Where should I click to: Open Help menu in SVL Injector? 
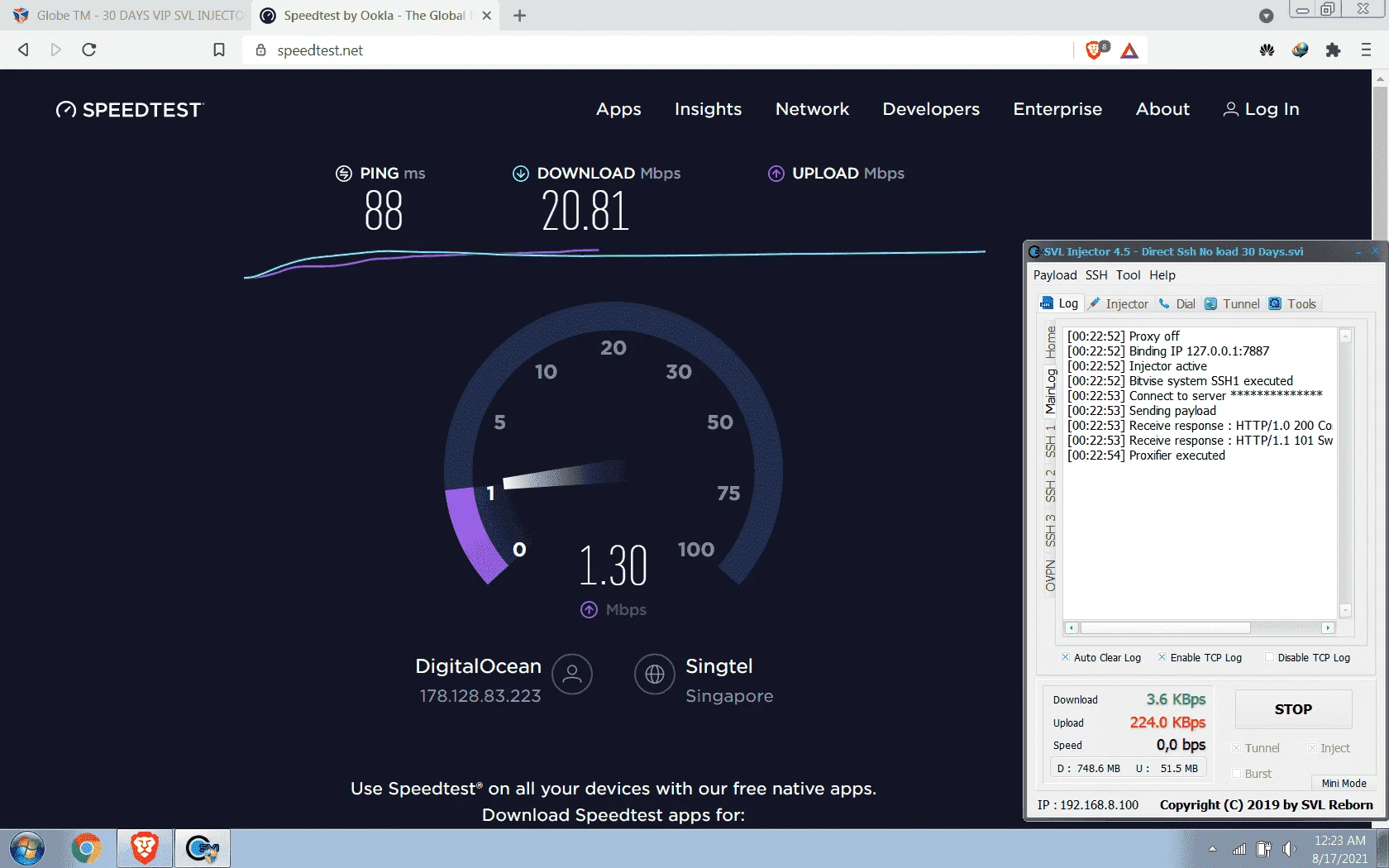[1162, 275]
